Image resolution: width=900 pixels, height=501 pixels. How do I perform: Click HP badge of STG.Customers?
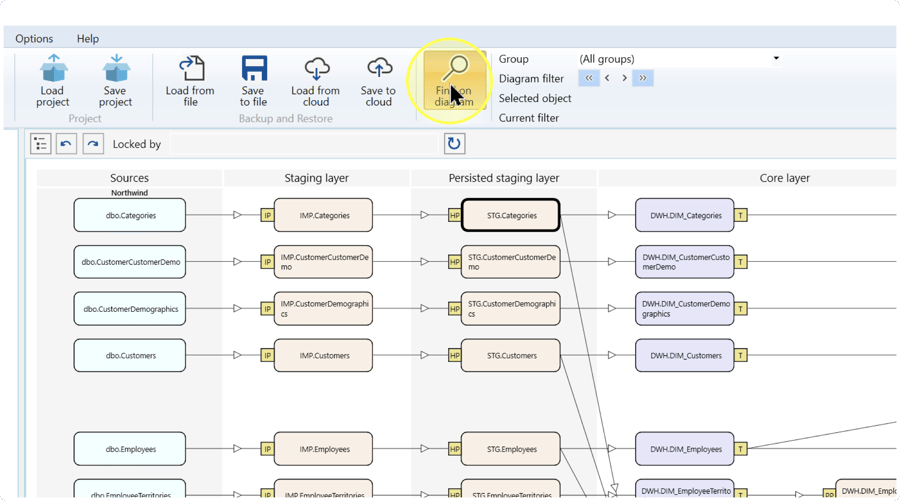[455, 355]
